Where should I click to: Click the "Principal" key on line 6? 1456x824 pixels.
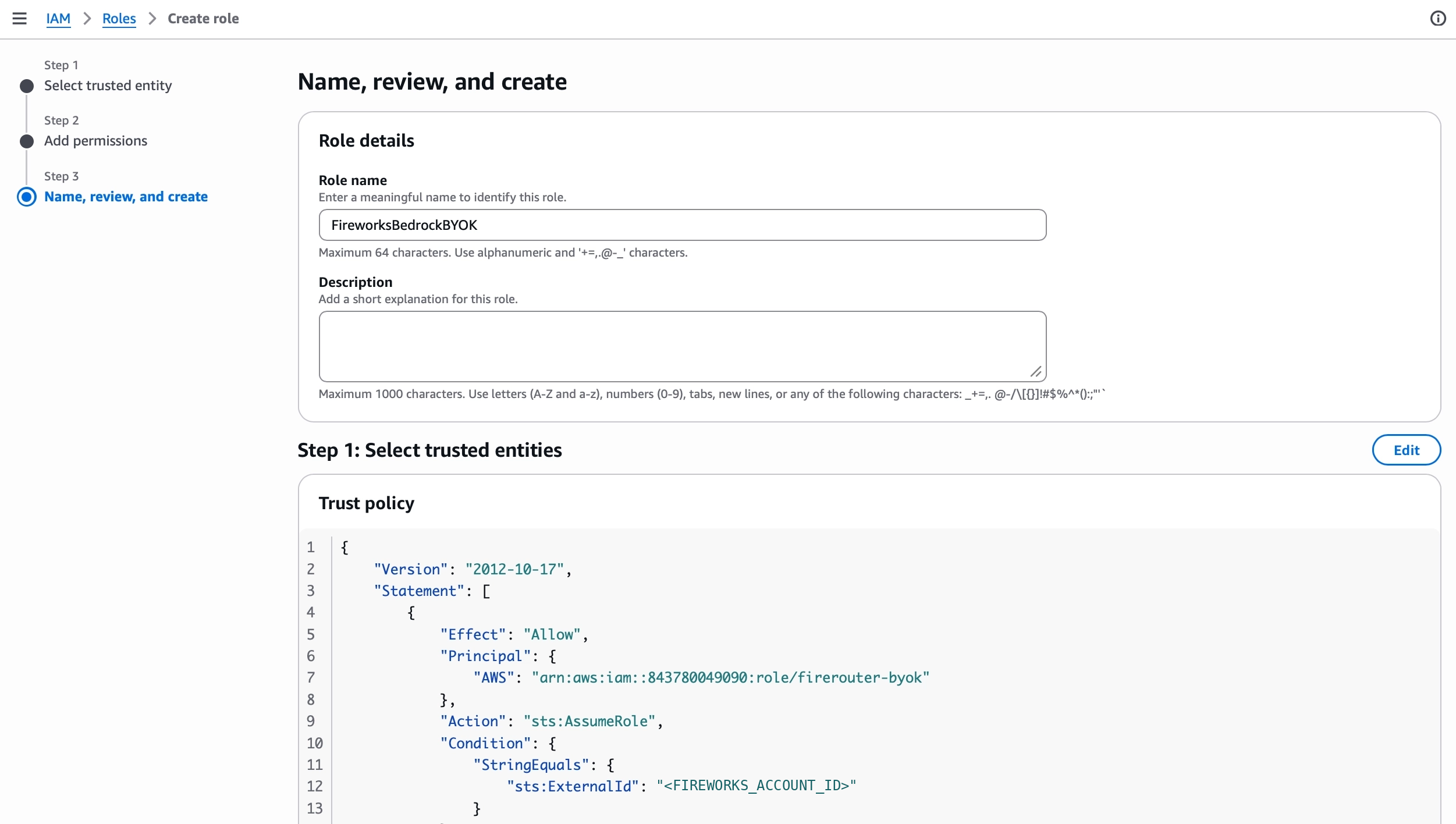tap(485, 656)
